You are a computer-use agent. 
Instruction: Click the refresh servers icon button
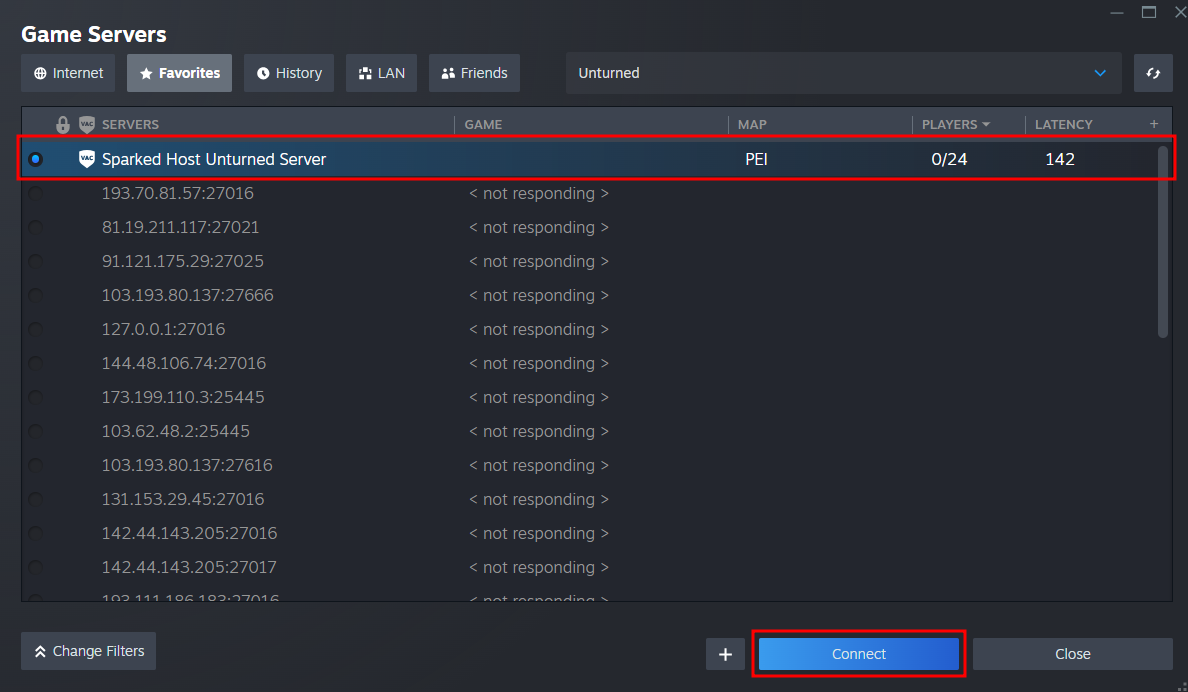click(x=1153, y=73)
